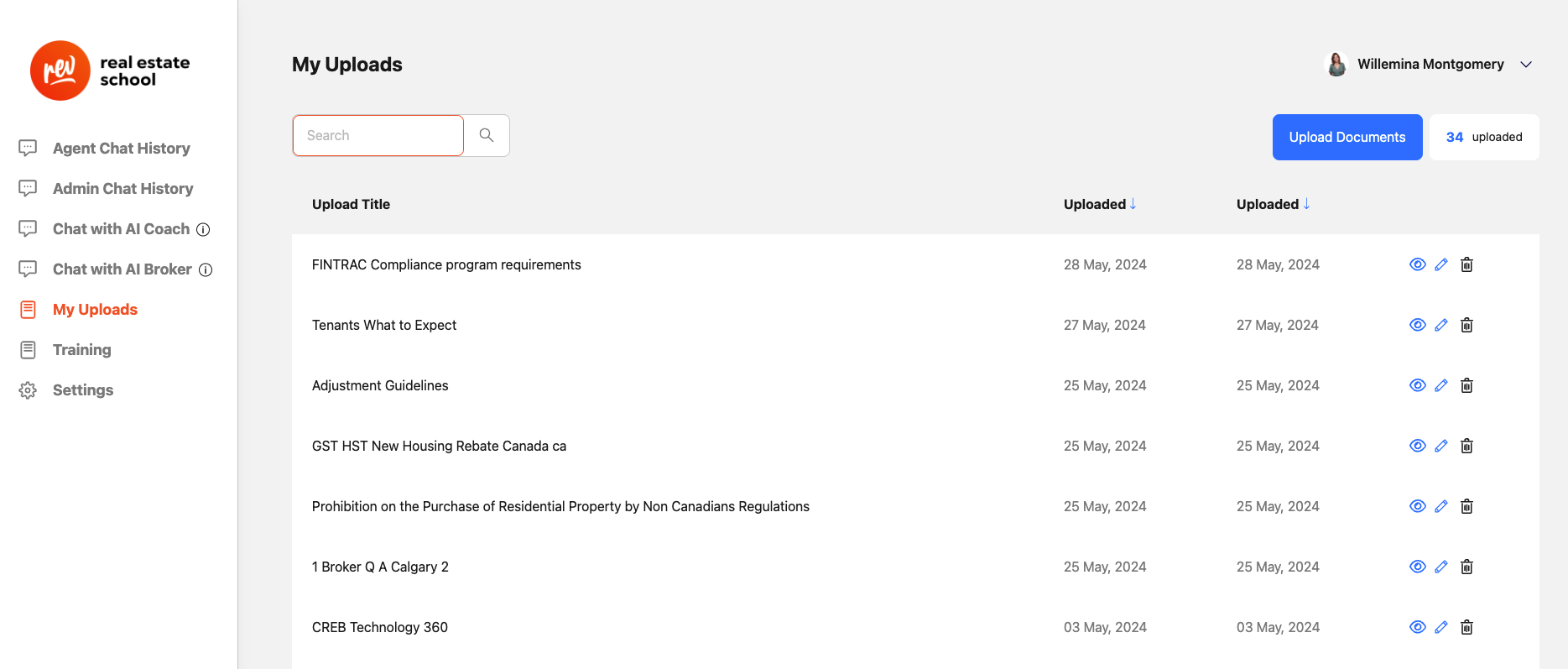Viewport: 1568px width, 669px height.
Task: Click the info icon beside Chat with AI Broker
Action: (x=206, y=269)
